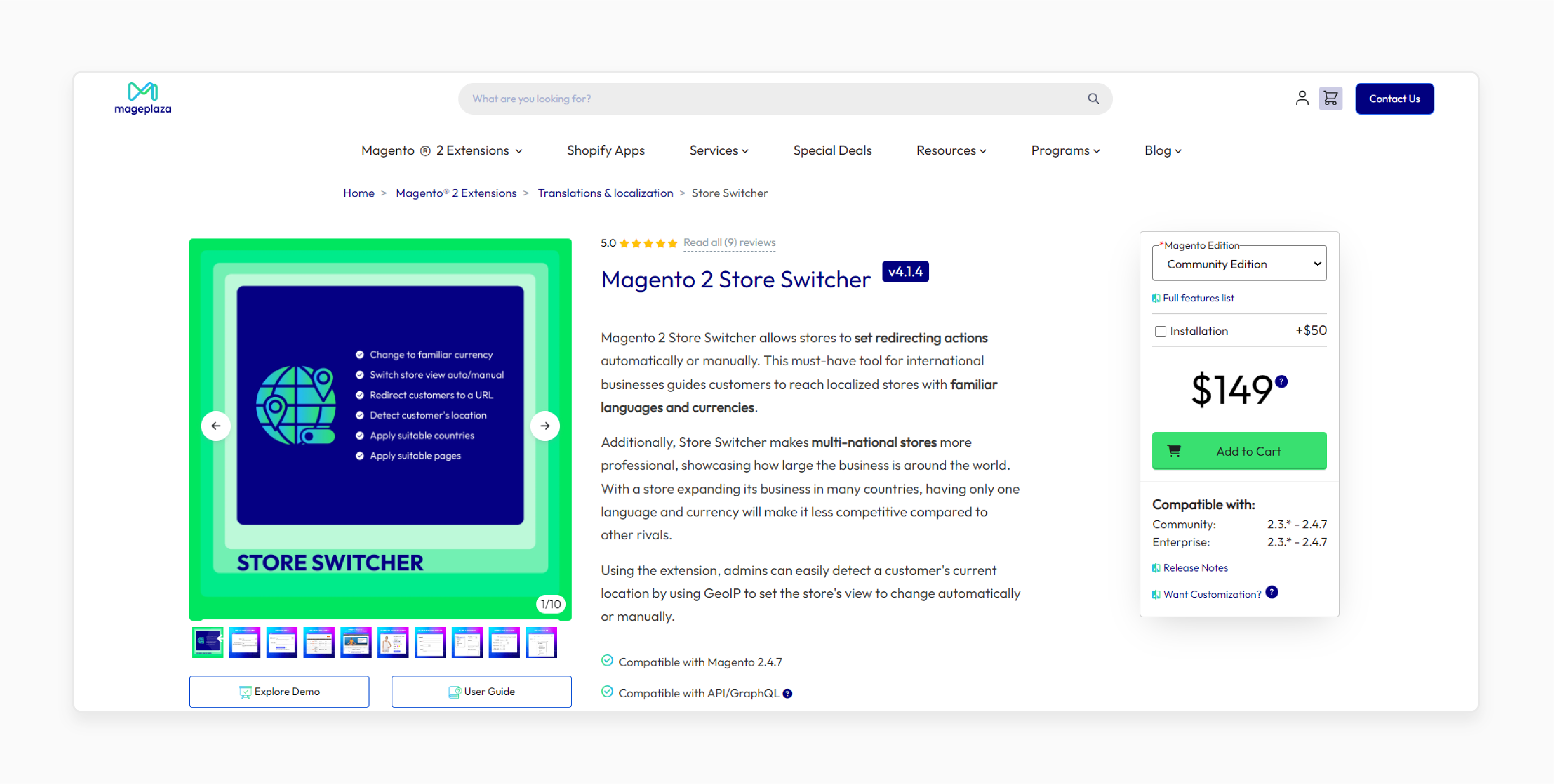The width and height of the screenshot is (1554, 784).
Task: Click the 'Store Switcher' breadcrumb text
Action: point(729,193)
